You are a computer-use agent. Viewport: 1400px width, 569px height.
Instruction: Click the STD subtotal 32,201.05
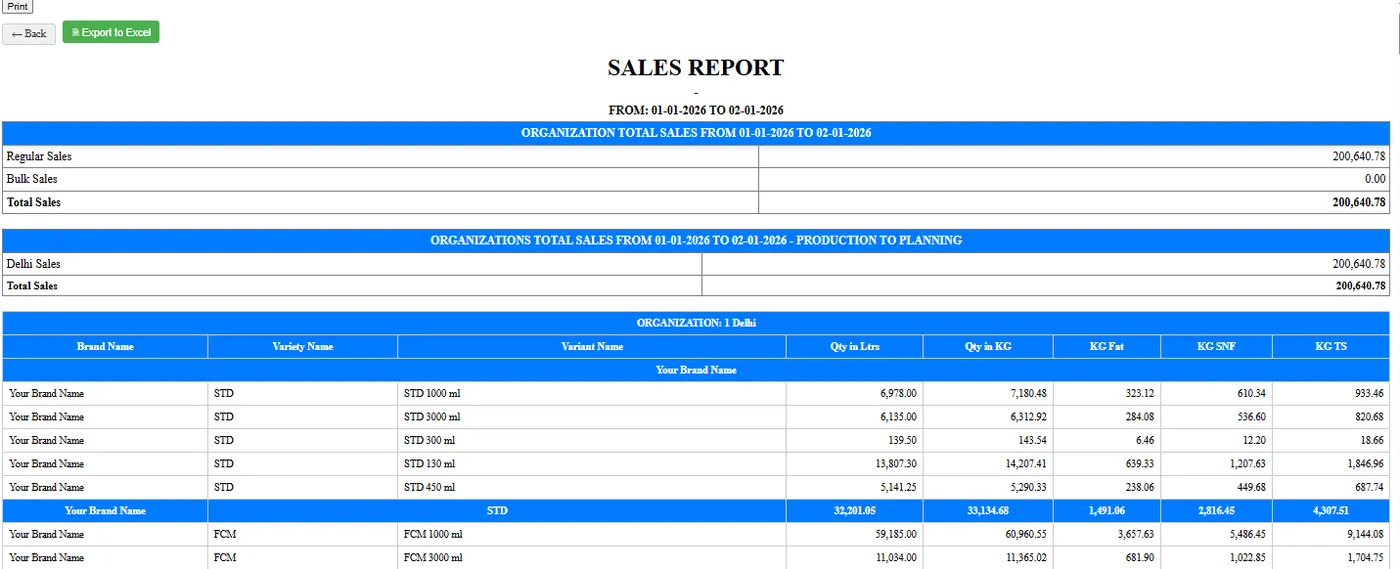854,510
